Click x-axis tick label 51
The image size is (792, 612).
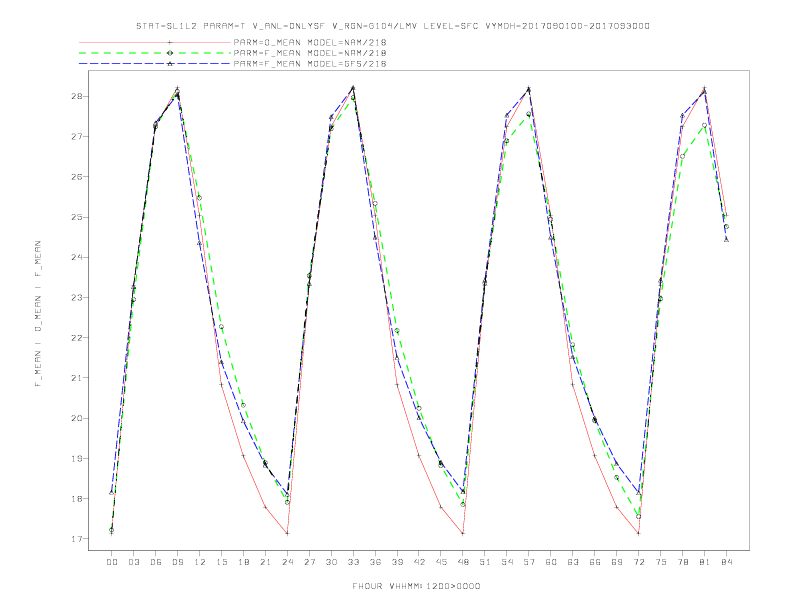click(485, 562)
